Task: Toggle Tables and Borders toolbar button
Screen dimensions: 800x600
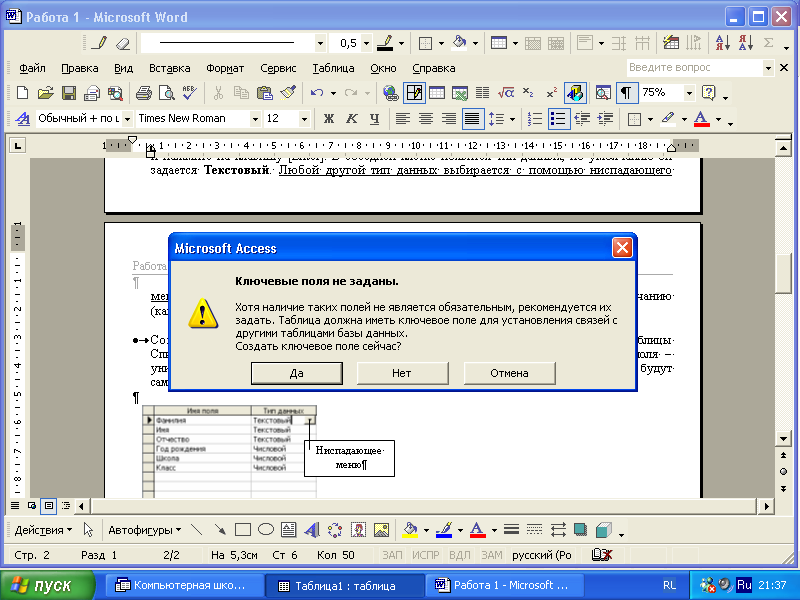Action: [414, 93]
